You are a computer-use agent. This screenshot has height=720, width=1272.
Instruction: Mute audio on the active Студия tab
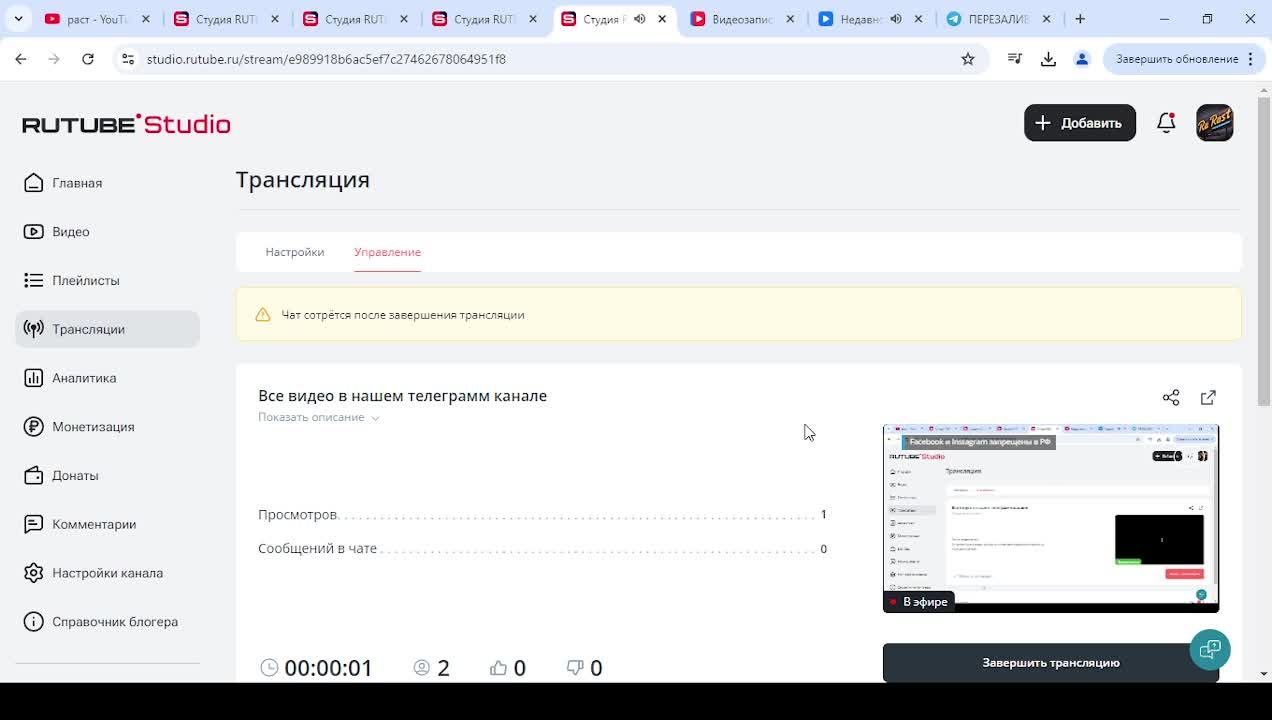(640, 19)
